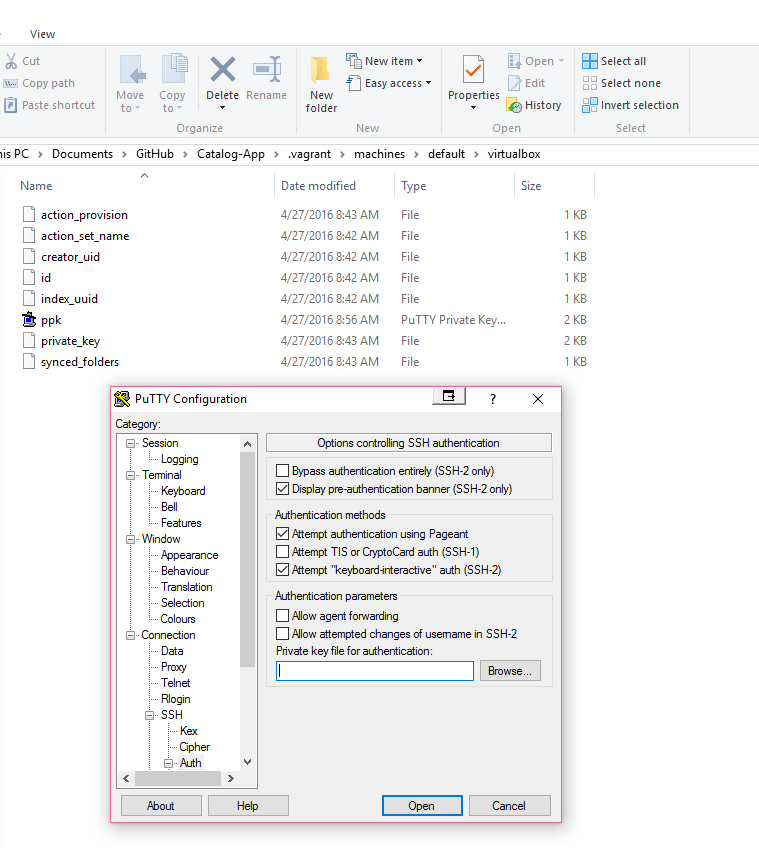Click the category tree horizontal scrollbar thumb
The height and width of the screenshot is (848, 759).
178,779
